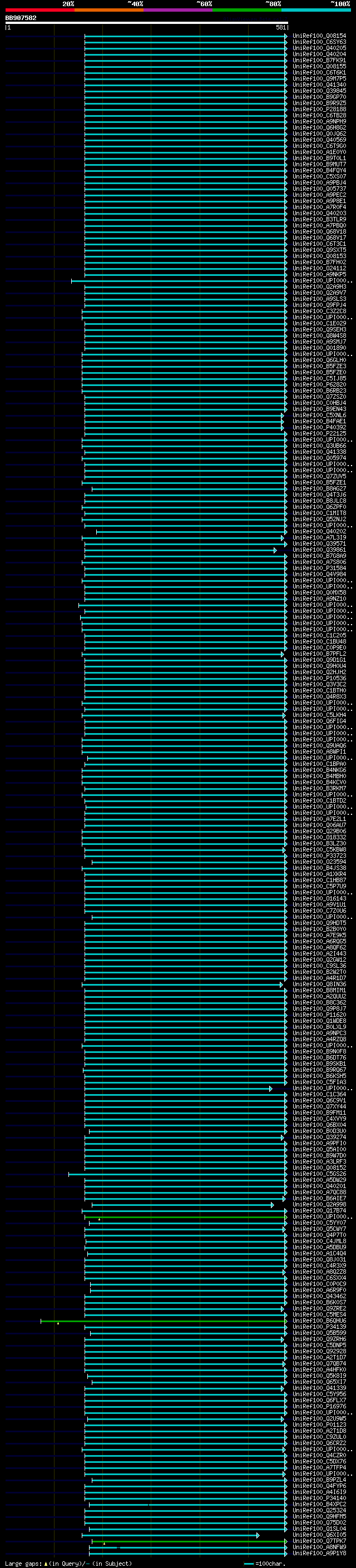The width and height of the screenshot is (356, 1568).
Task: Select hit label UniRef100_B3LZ30
Action: click(319, 844)
